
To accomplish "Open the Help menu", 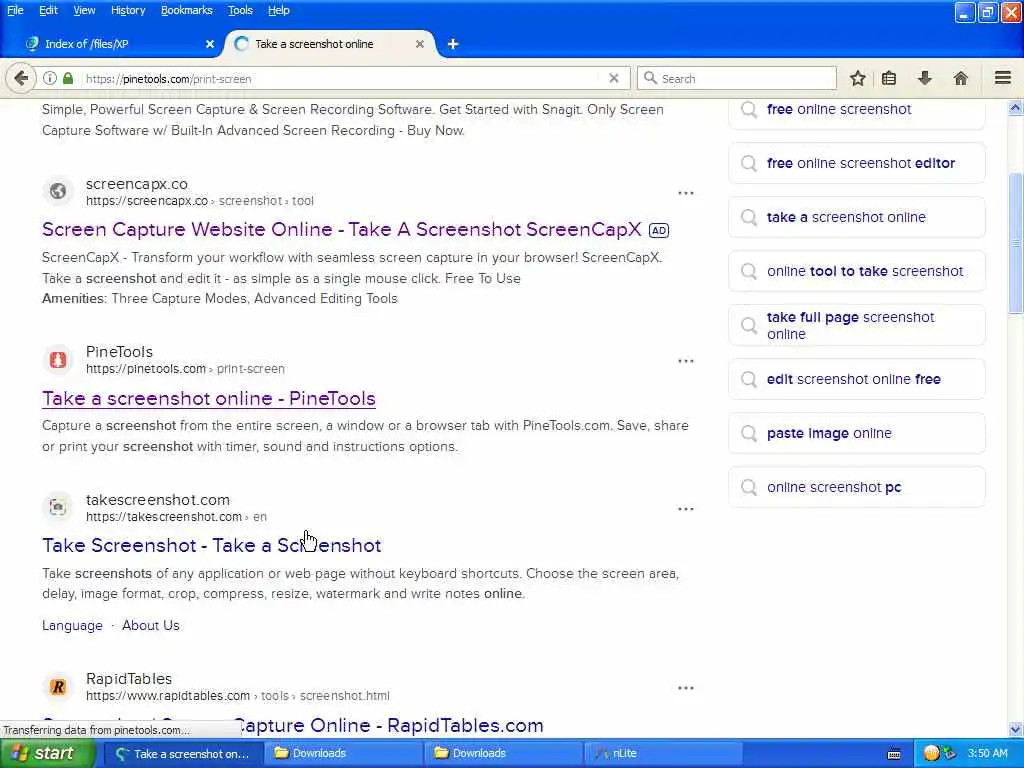I will 279,10.
